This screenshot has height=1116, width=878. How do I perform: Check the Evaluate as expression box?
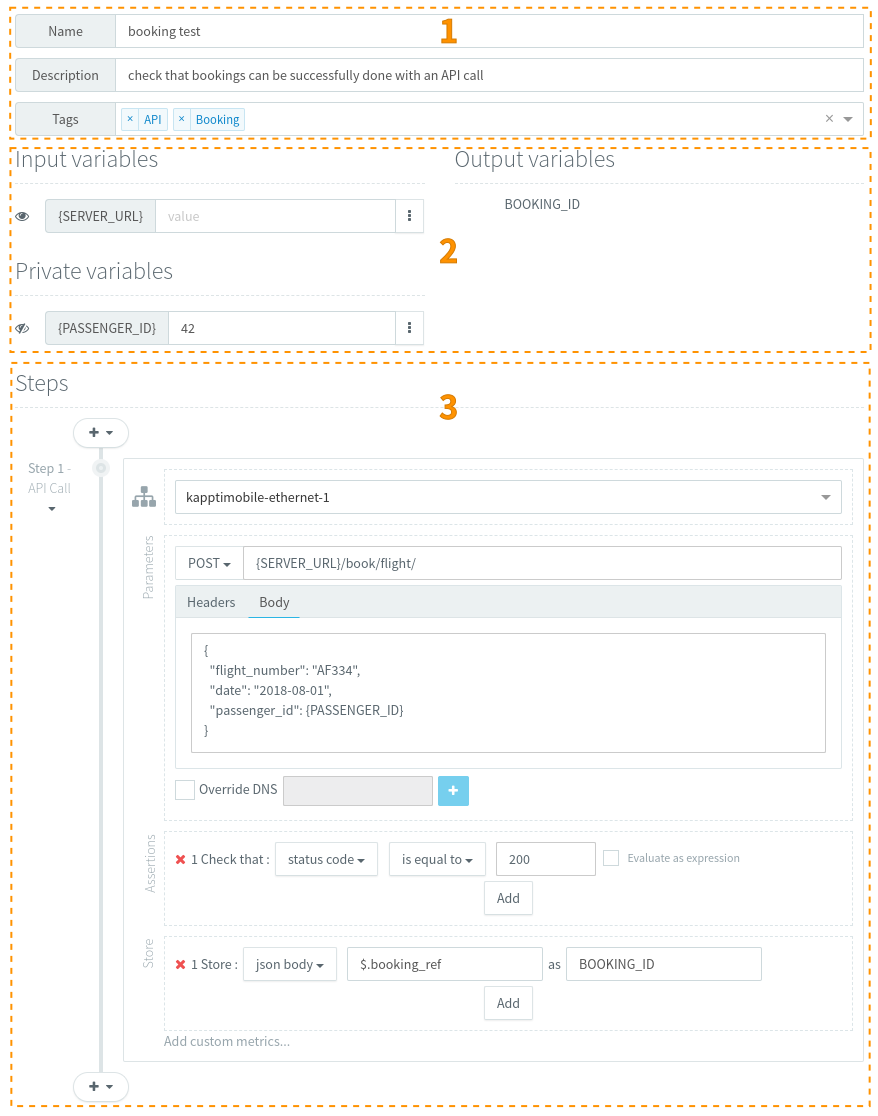point(611,858)
